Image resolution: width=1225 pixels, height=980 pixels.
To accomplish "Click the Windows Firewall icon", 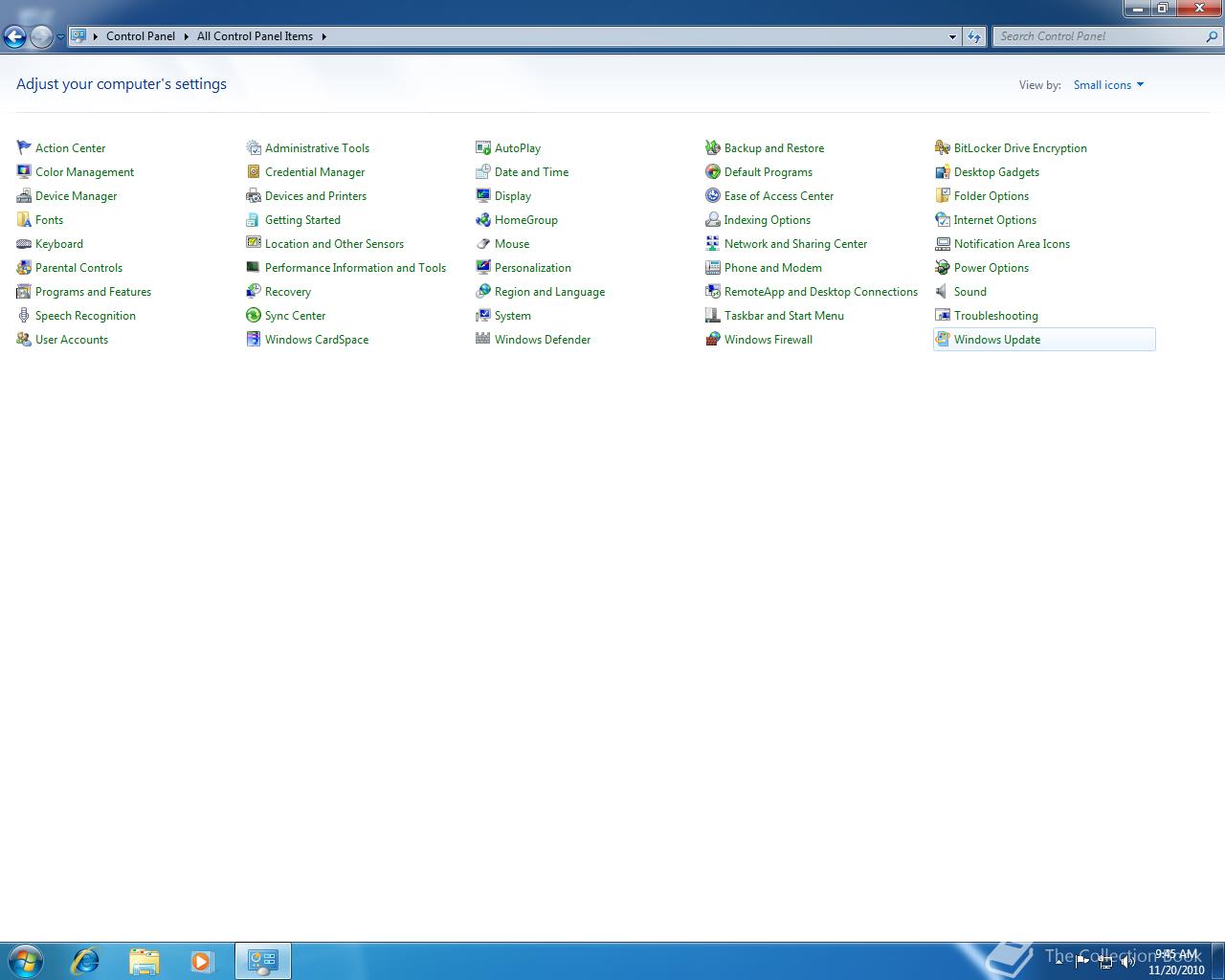I will click(x=713, y=339).
